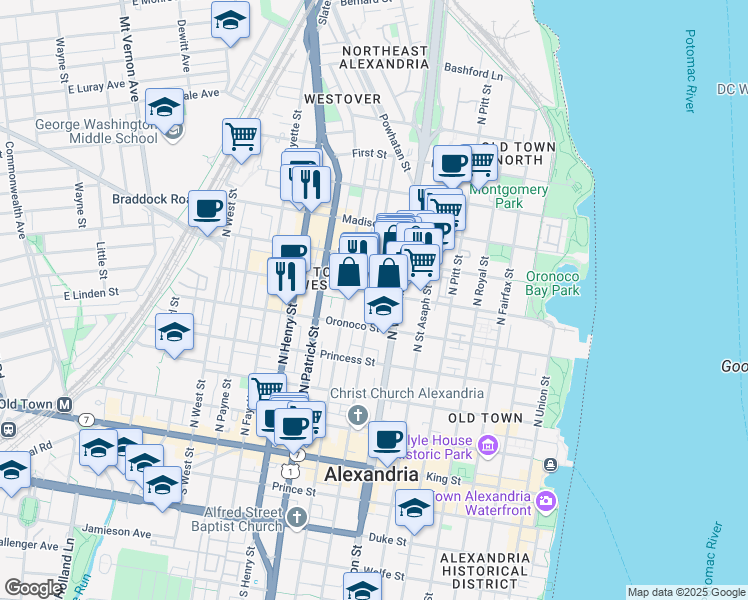Select the Alexandria city label
This screenshot has height=600, width=748.
[372, 475]
